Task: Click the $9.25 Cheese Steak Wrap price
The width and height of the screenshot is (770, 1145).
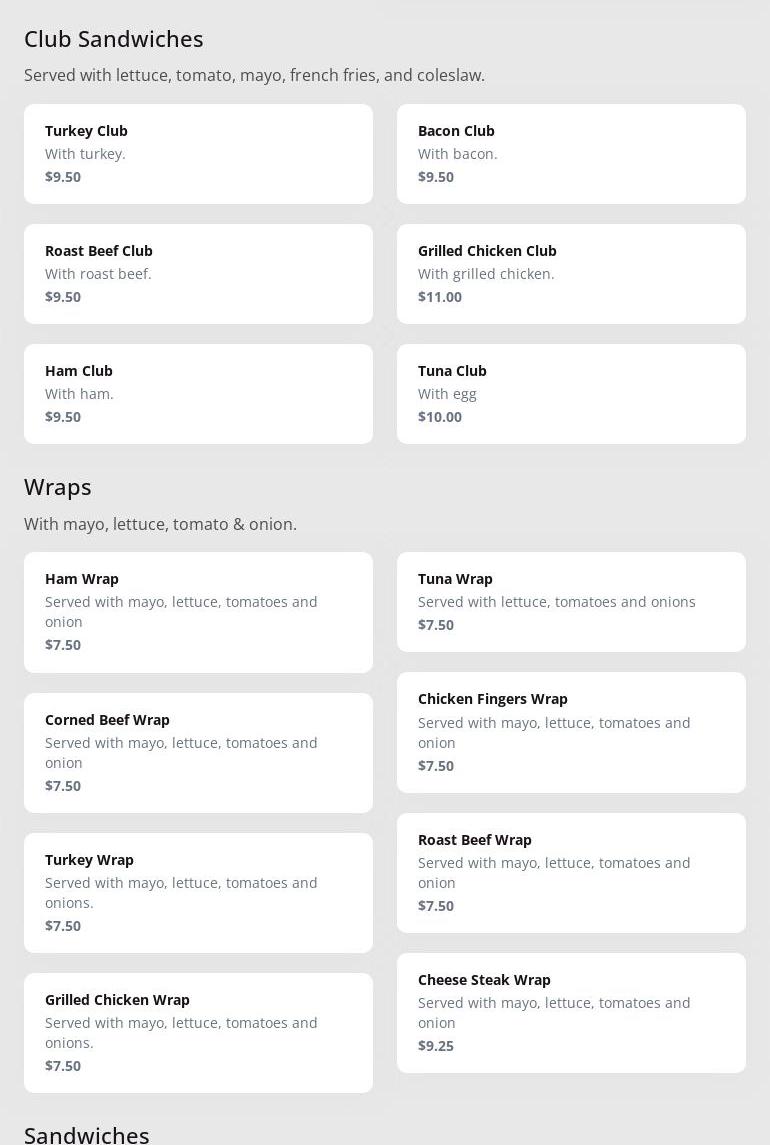Action: click(x=436, y=1046)
